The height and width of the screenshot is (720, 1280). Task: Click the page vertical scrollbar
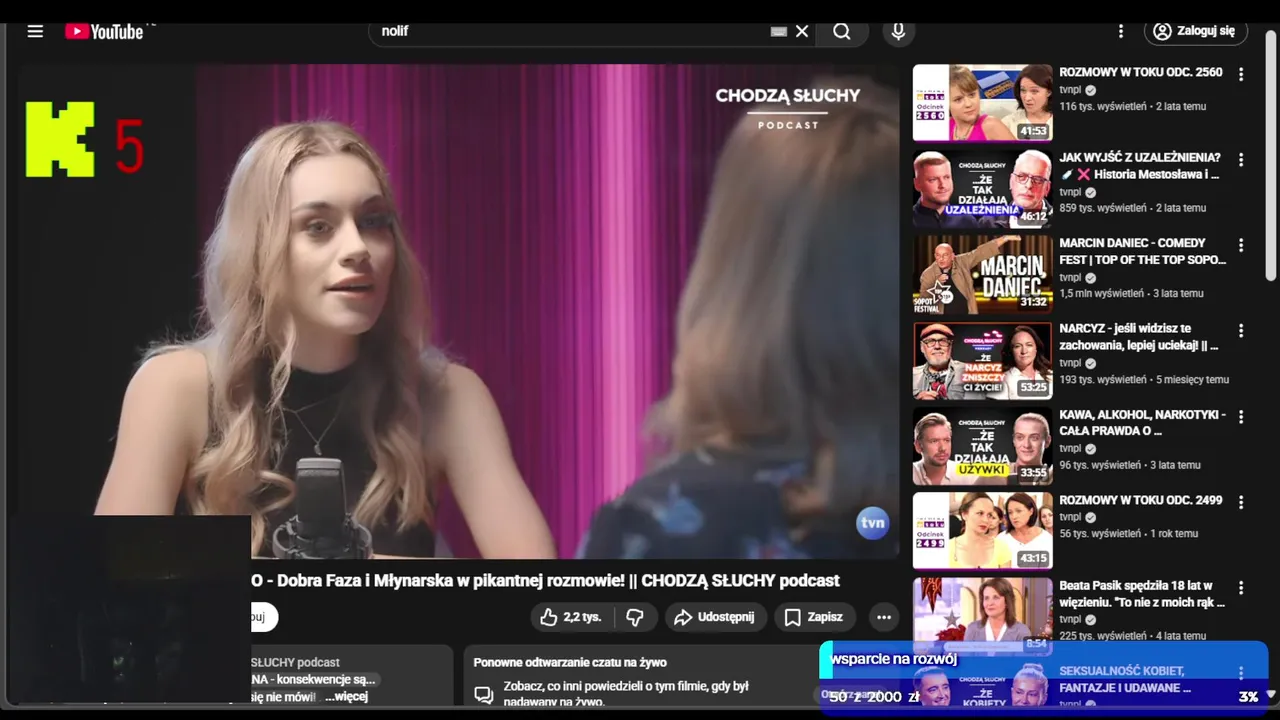1271,155
